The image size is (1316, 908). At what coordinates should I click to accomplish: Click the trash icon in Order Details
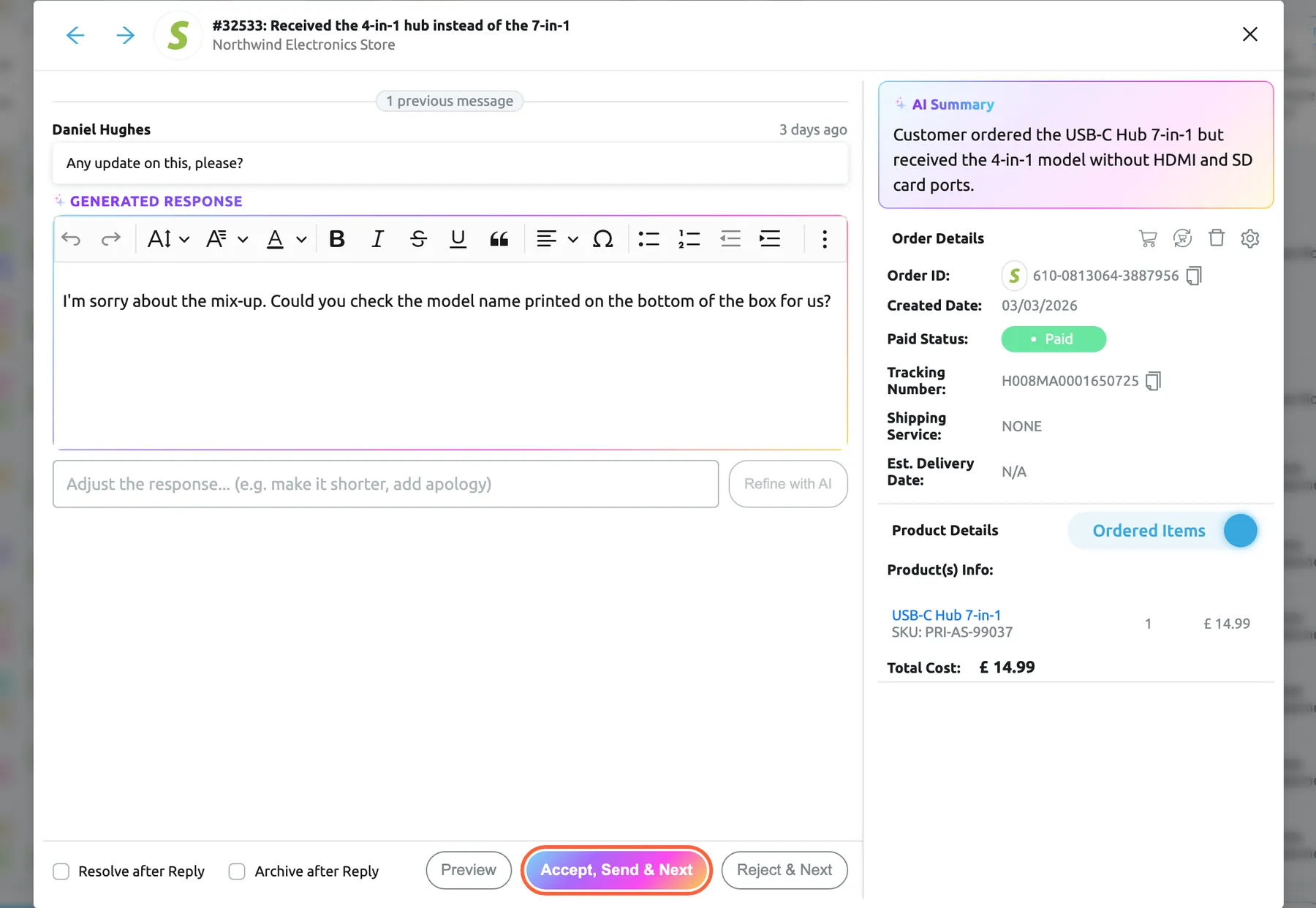[x=1217, y=238]
